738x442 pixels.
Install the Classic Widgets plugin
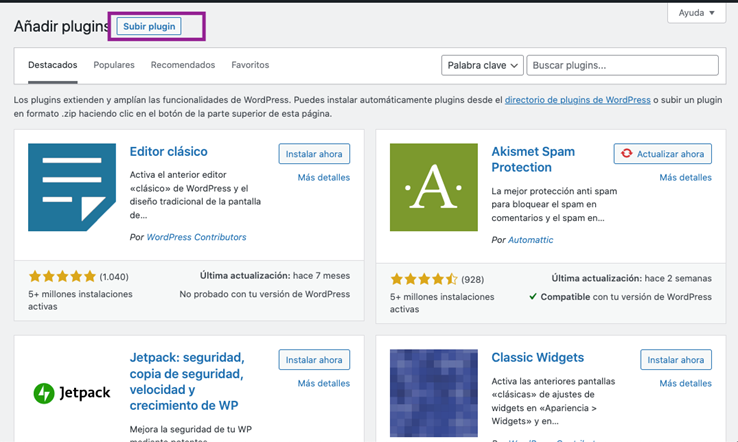[676, 360]
